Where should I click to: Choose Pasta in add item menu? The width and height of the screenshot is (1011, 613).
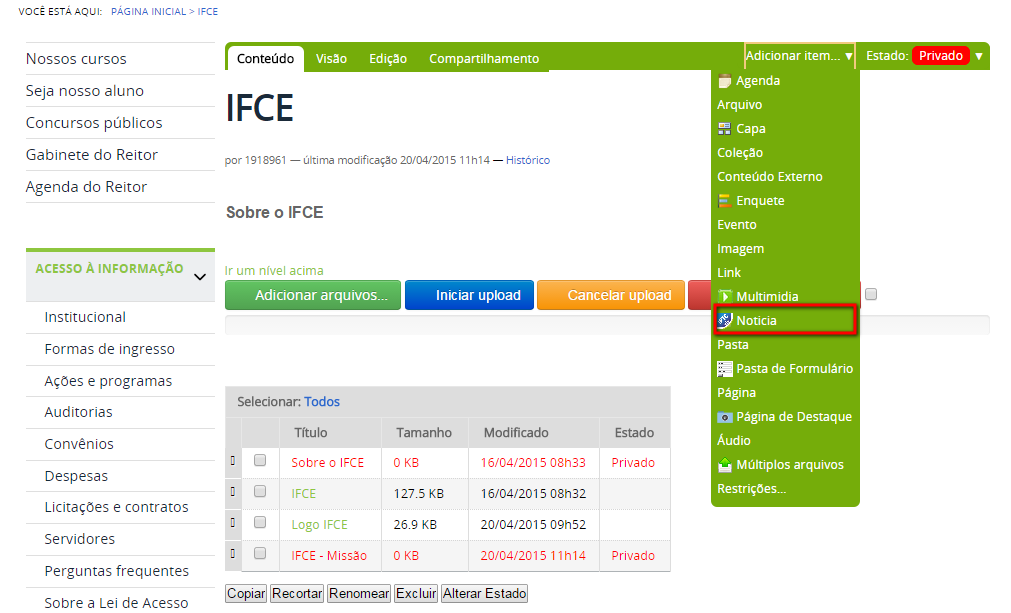(733, 345)
